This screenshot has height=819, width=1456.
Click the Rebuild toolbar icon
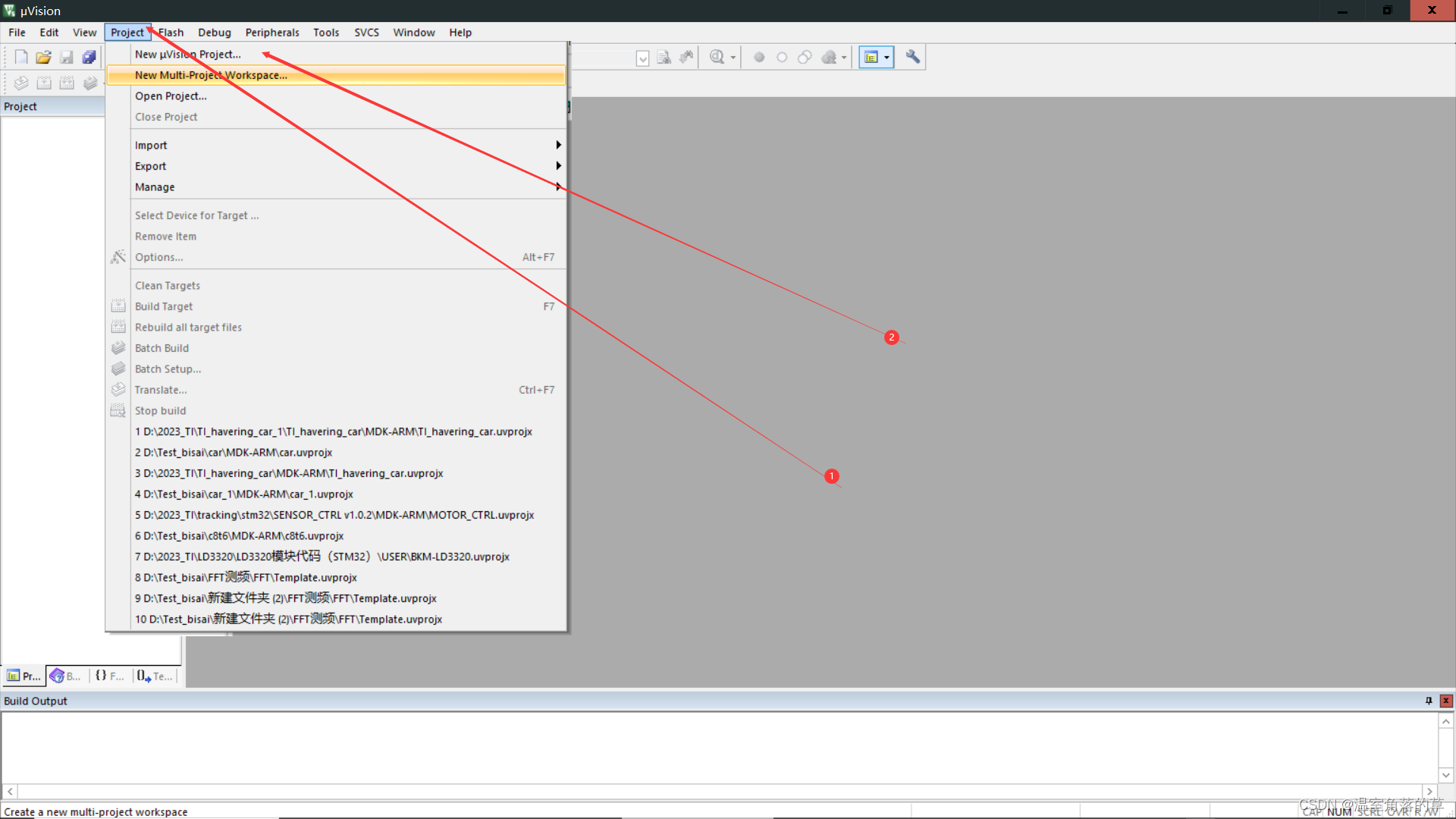pyautogui.click(x=67, y=83)
